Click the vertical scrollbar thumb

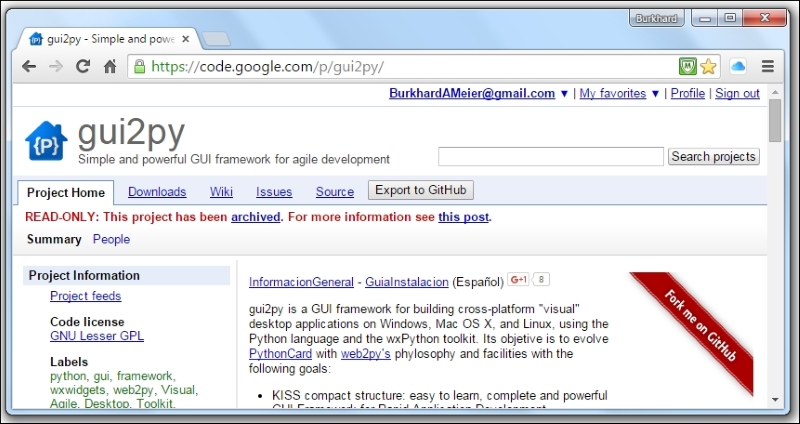point(776,120)
